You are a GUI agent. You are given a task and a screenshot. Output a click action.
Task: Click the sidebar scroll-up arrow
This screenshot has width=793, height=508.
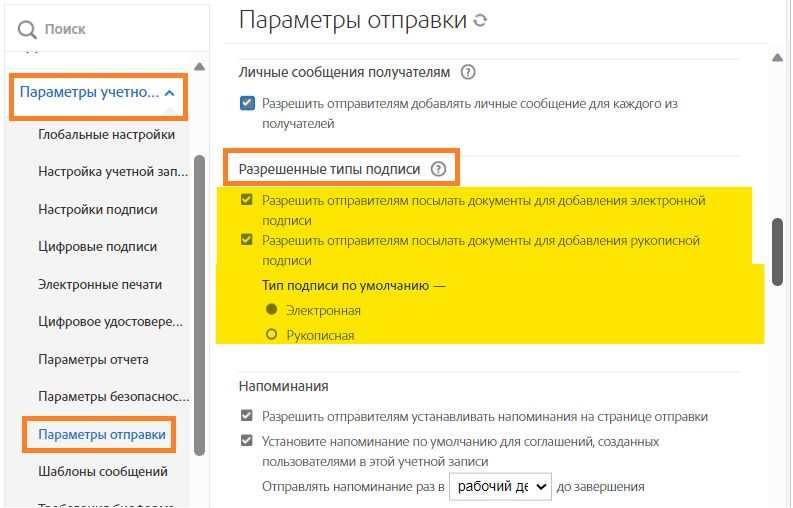[200, 66]
